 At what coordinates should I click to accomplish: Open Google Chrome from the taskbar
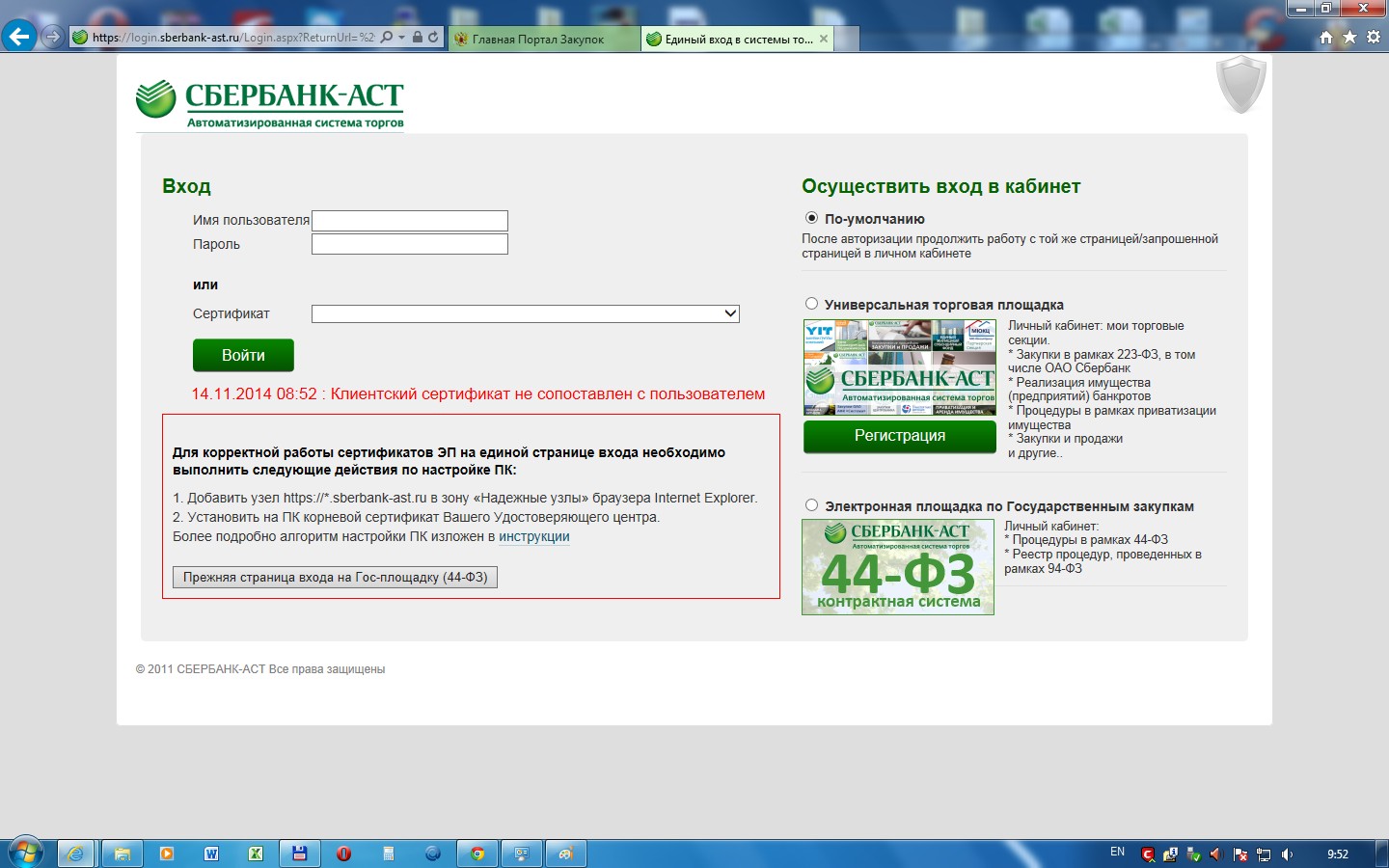477,854
